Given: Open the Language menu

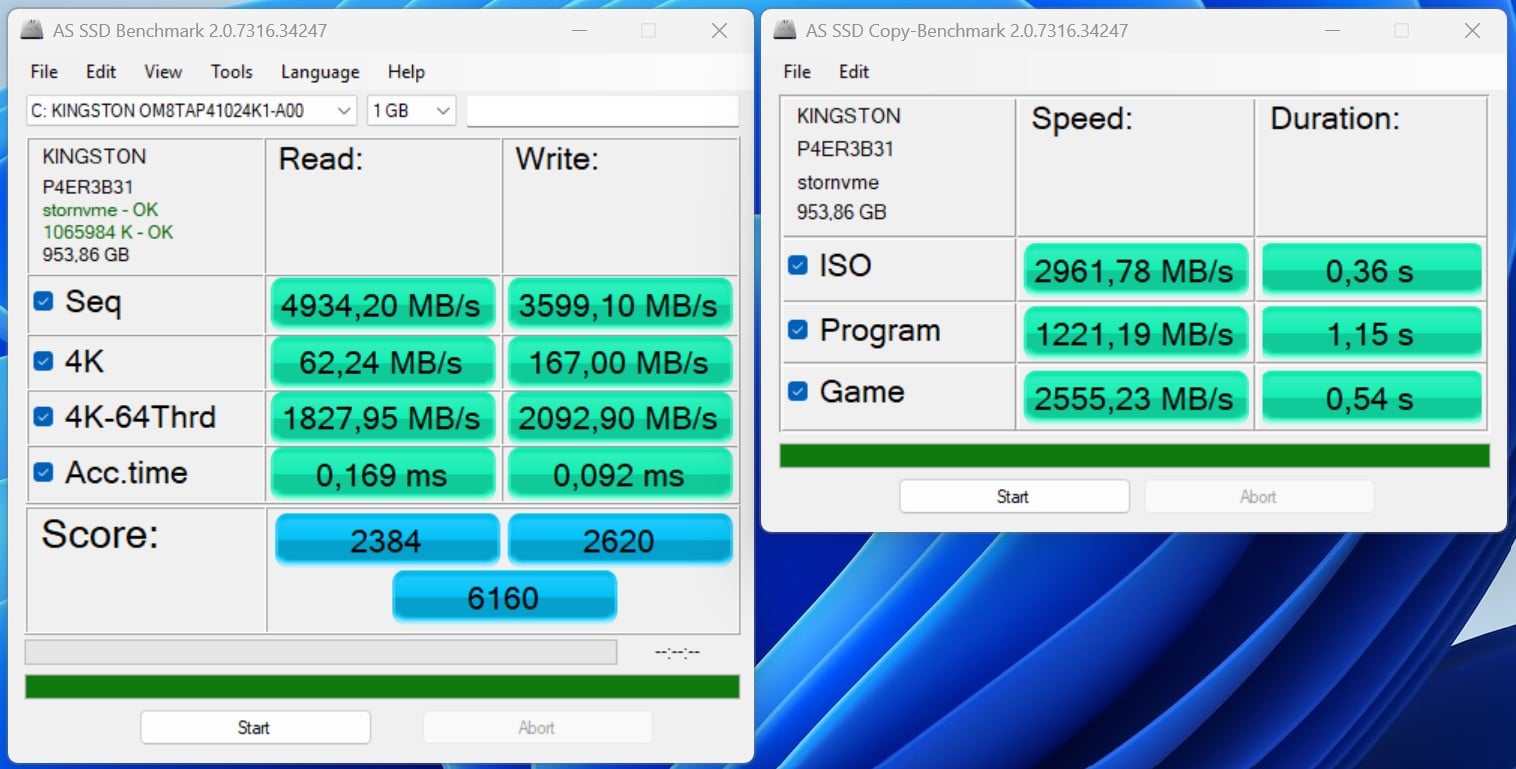Looking at the screenshot, I should [319, 72].
